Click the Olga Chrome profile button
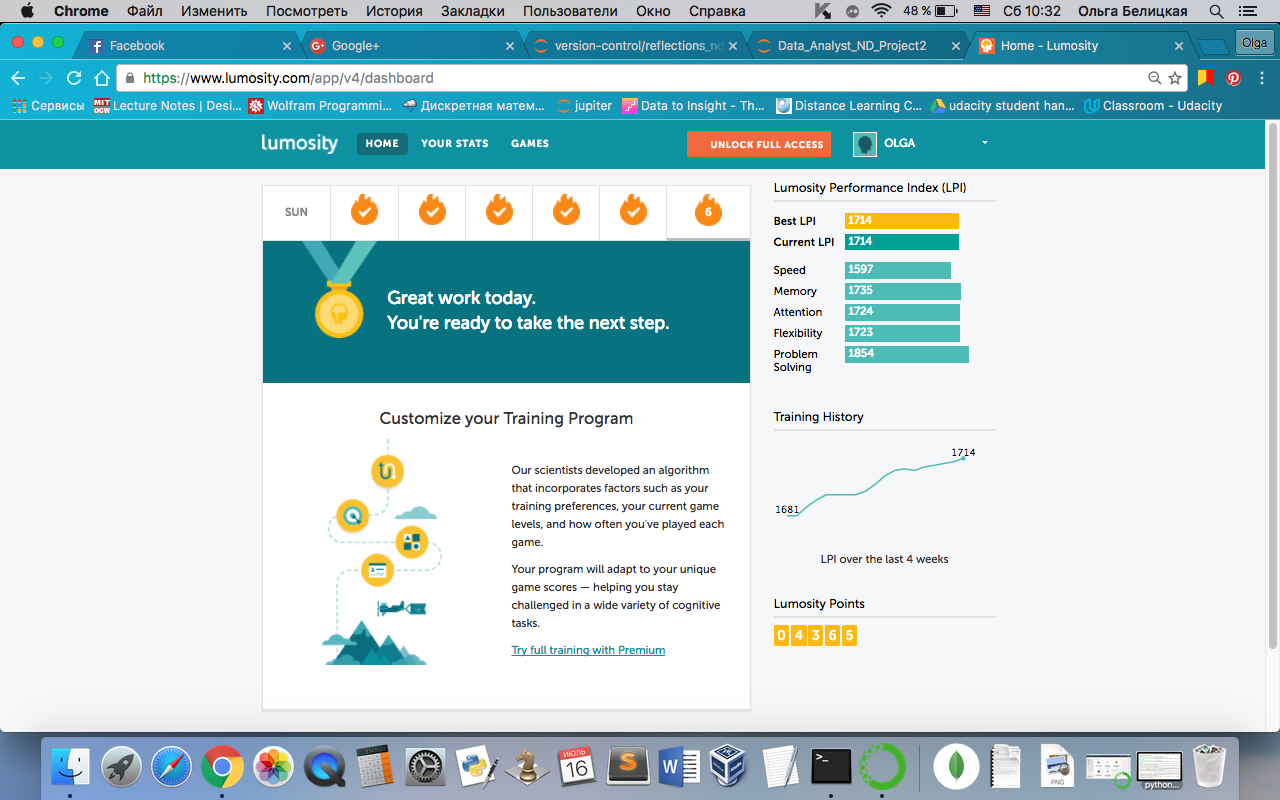Viewport: 1280px width, 800px height. tap(1254, 43)
